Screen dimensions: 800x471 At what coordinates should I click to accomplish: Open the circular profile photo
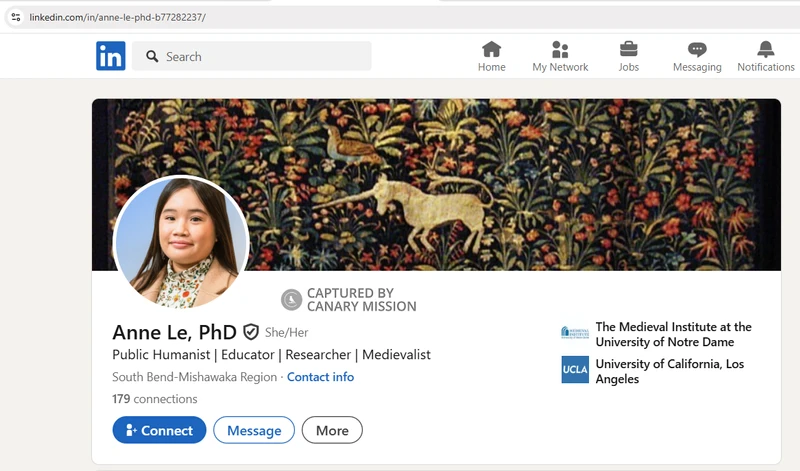tap(181, 242)
